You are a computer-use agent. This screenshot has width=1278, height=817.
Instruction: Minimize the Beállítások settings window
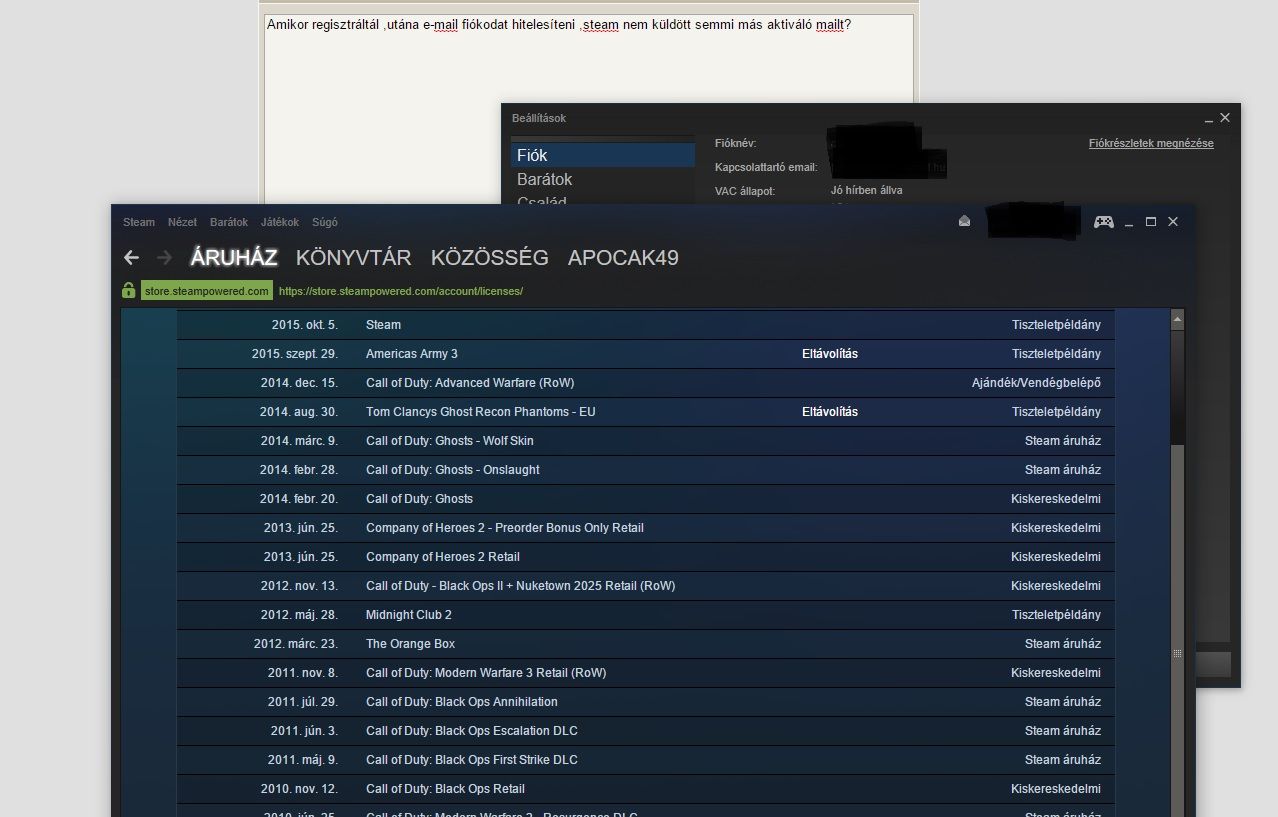pos(1209,118)
